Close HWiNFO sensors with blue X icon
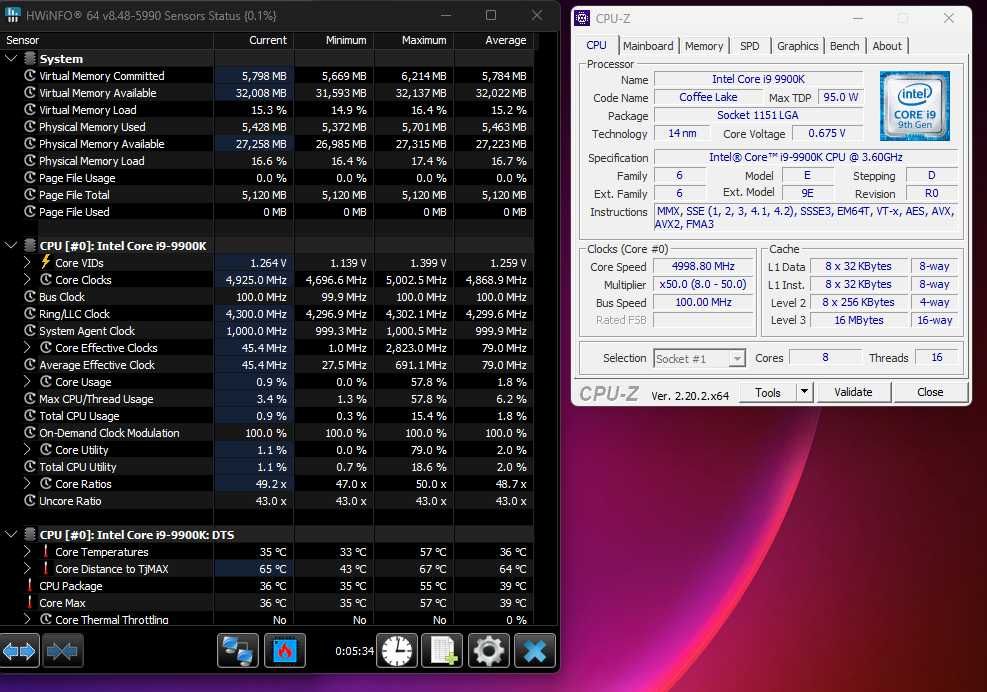Viewport: 987px width, 692px height. (535, 650)
